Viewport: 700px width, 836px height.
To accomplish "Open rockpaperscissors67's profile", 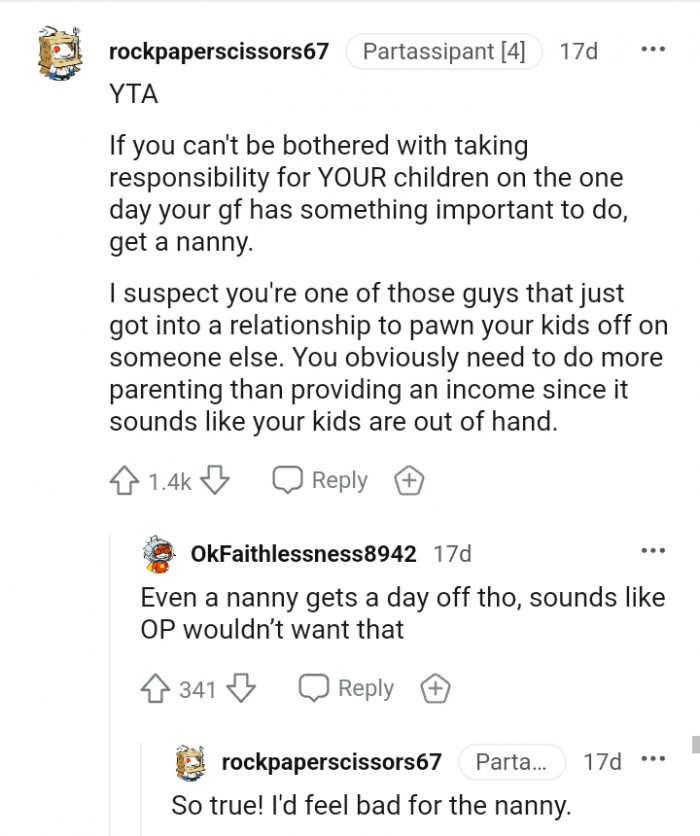I will tap(218, 53).
